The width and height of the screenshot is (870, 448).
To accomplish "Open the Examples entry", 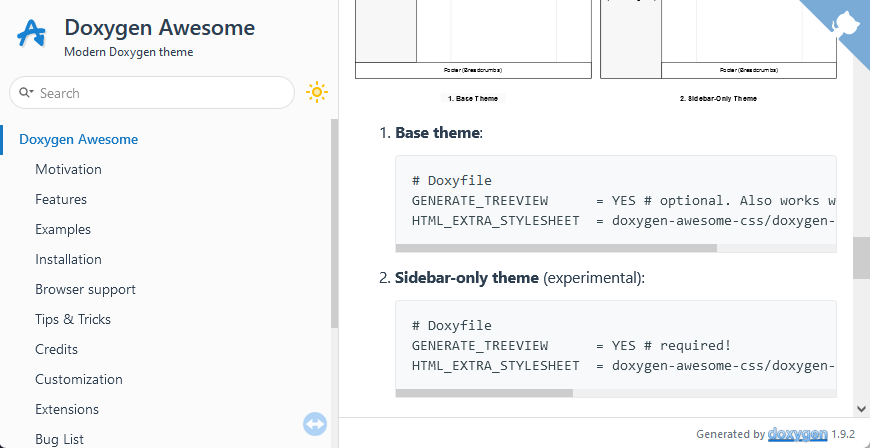I will point(63,229).
